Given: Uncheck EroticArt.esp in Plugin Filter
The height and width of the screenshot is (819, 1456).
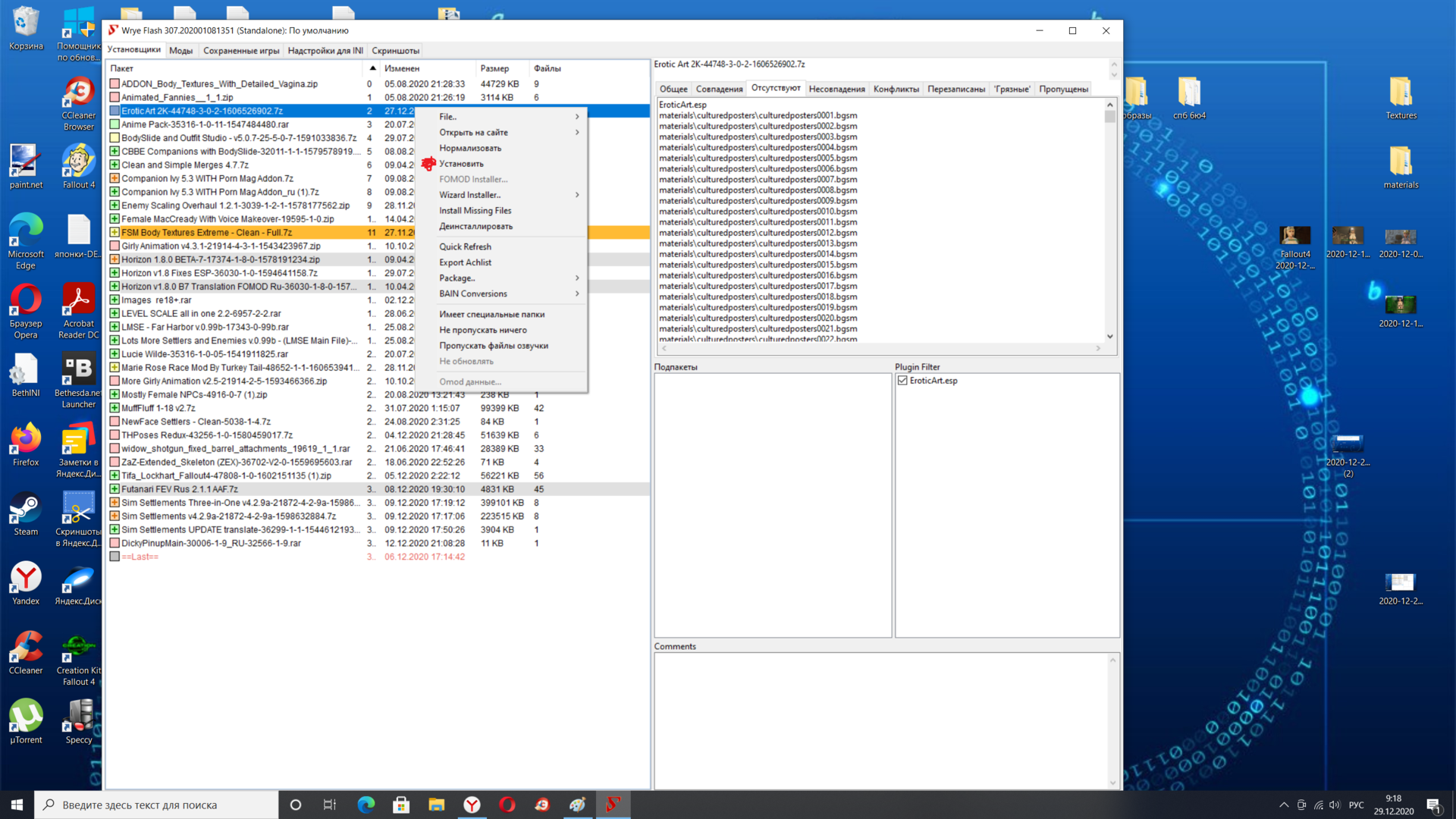Looking at the screenshot, I should (902, 381).
